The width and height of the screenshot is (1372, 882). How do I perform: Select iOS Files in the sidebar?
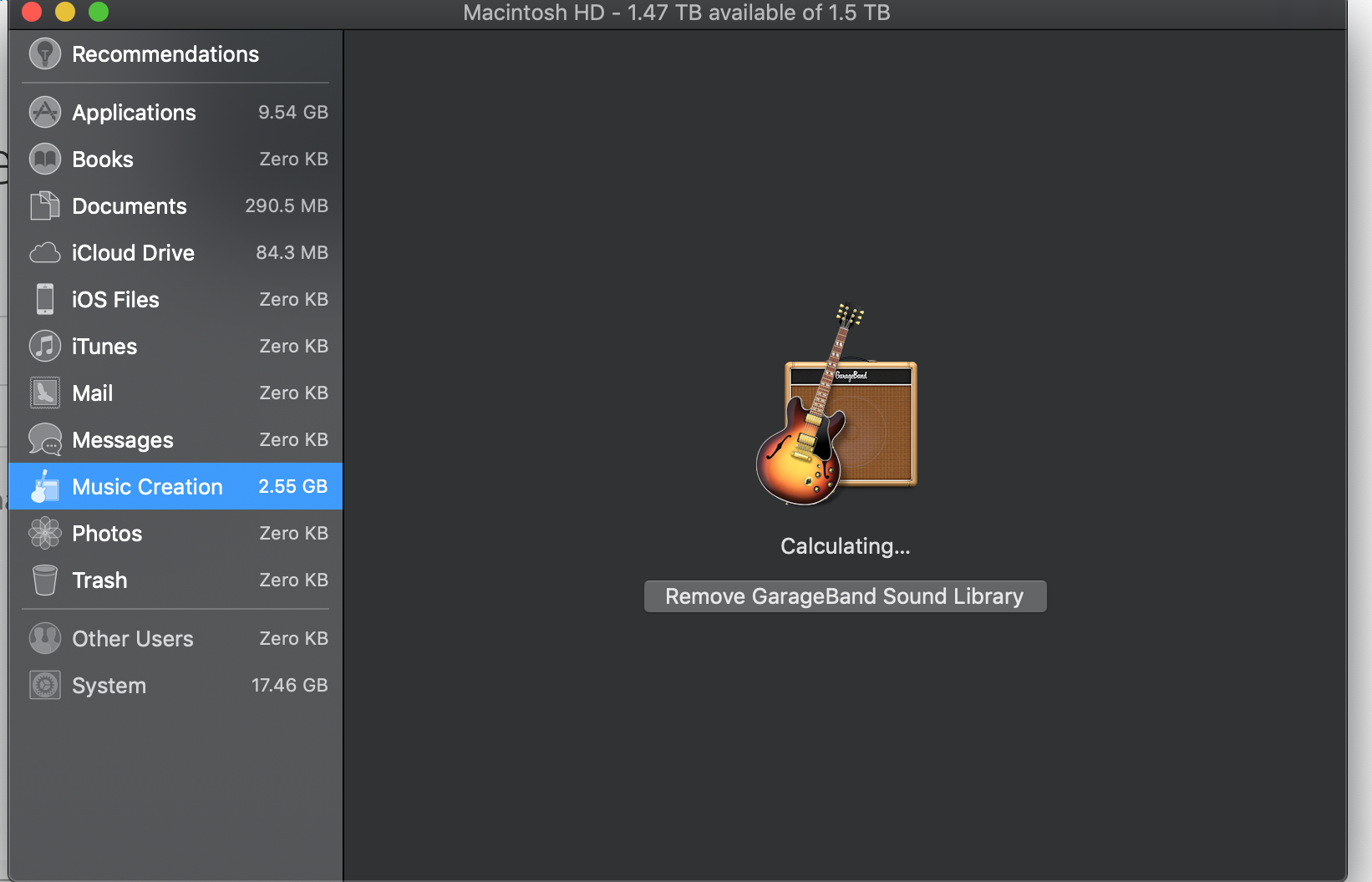point(175,300)
